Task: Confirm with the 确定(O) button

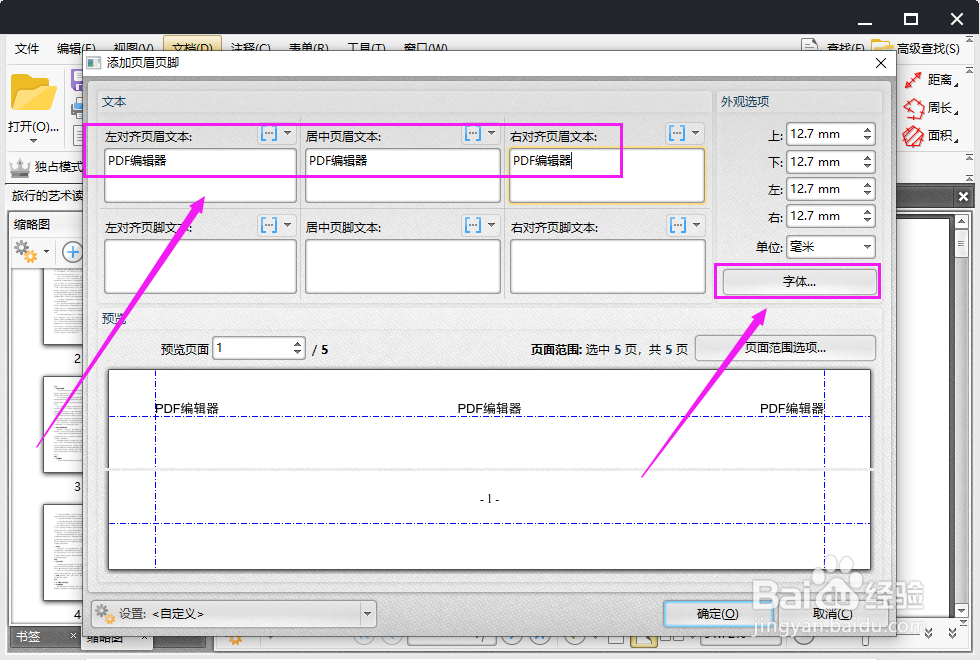Action: 717,614
